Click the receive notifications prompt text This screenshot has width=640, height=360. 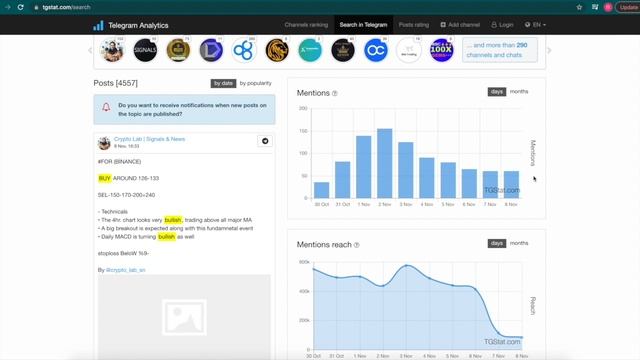point(192,109)
